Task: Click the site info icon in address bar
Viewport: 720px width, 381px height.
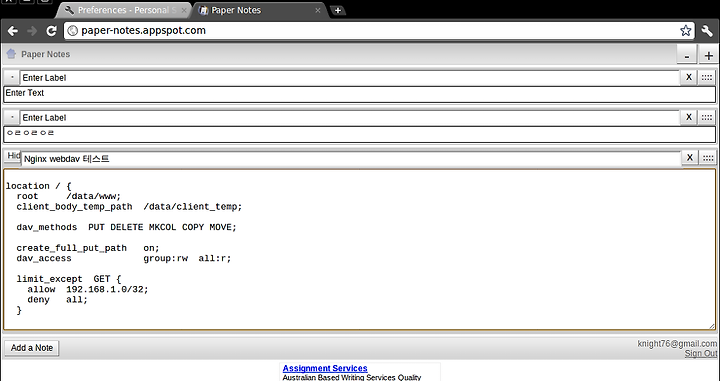Action: [x=72, y=31]
